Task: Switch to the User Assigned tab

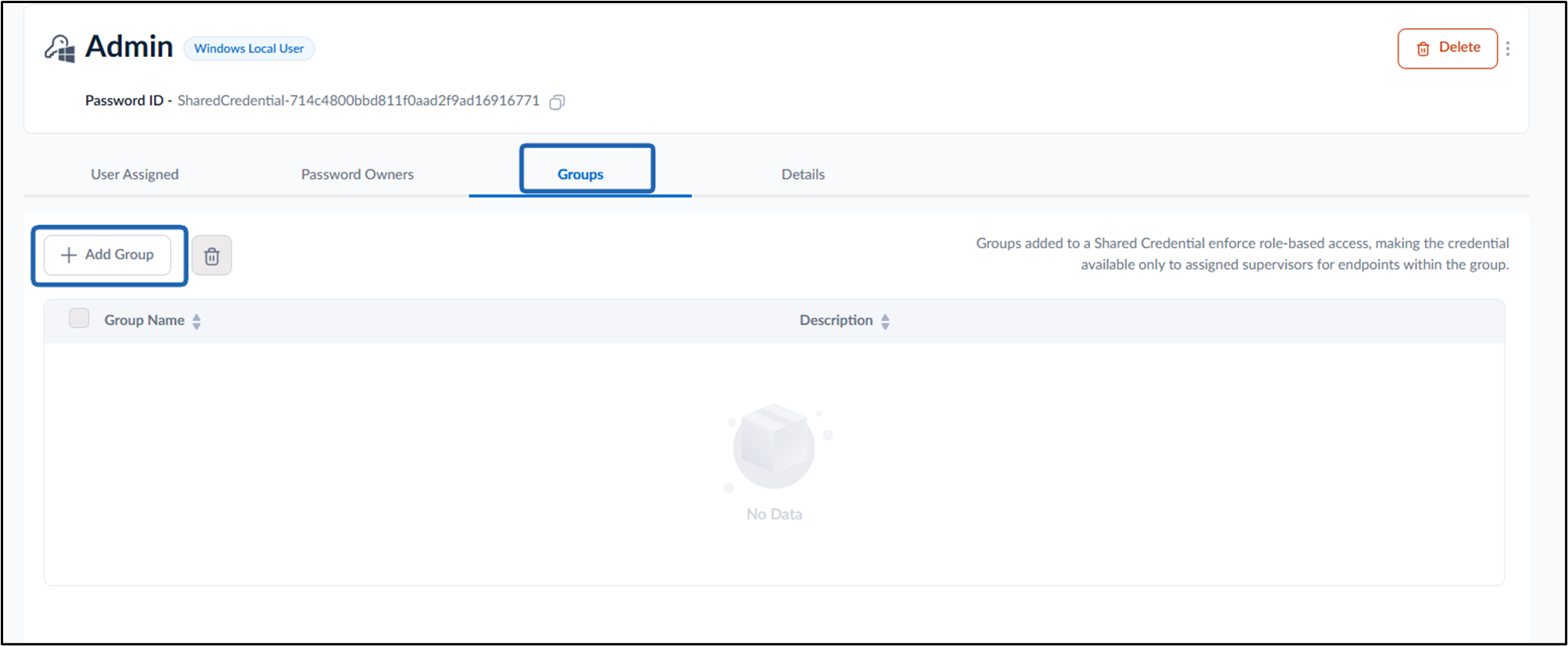Action: click(x=134, y=174)
